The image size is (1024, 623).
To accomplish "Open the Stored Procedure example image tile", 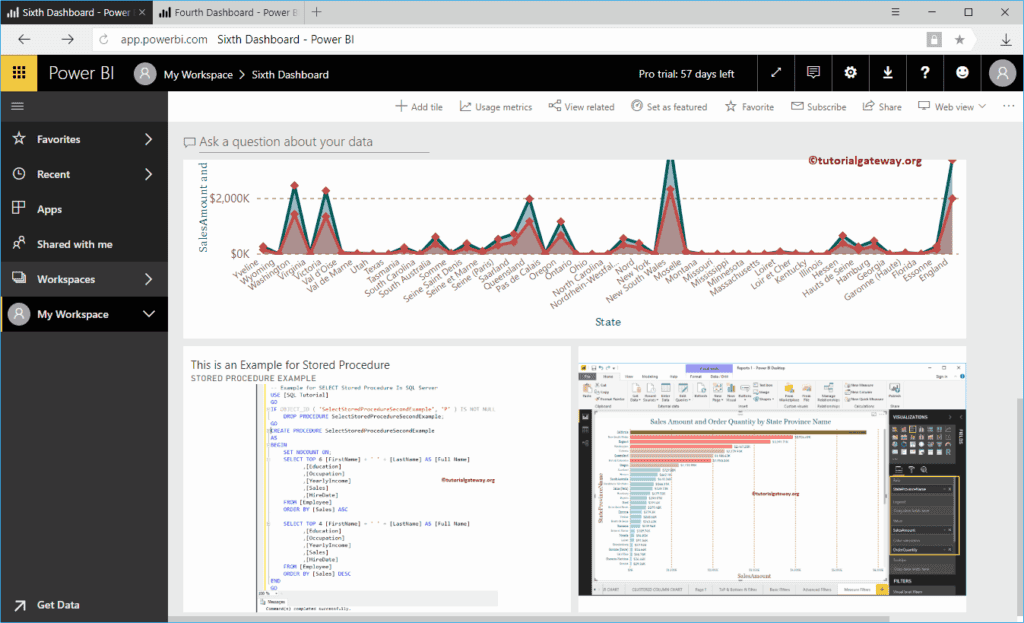I will (x=377, y=480).
